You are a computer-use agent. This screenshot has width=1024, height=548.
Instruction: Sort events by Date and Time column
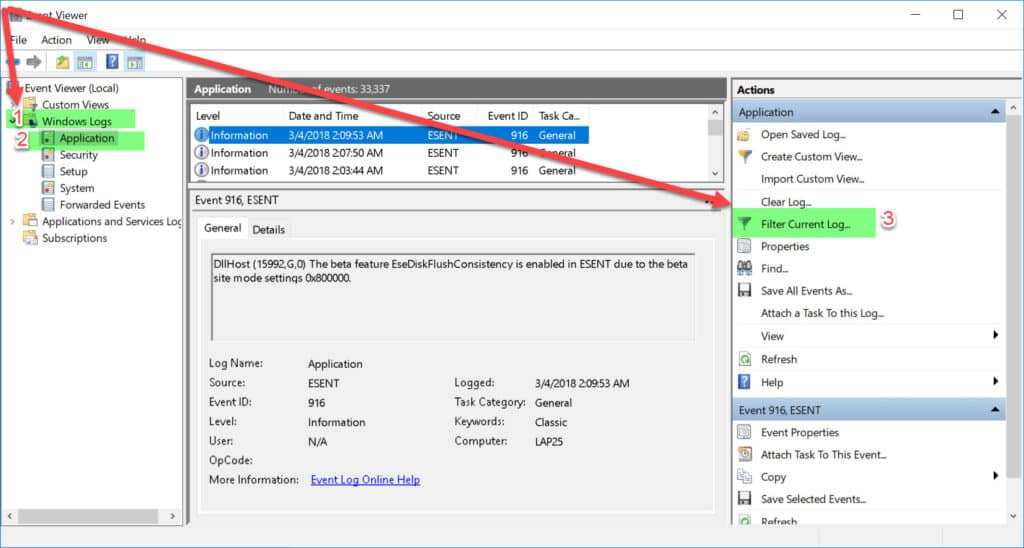(x=353, y=116)
